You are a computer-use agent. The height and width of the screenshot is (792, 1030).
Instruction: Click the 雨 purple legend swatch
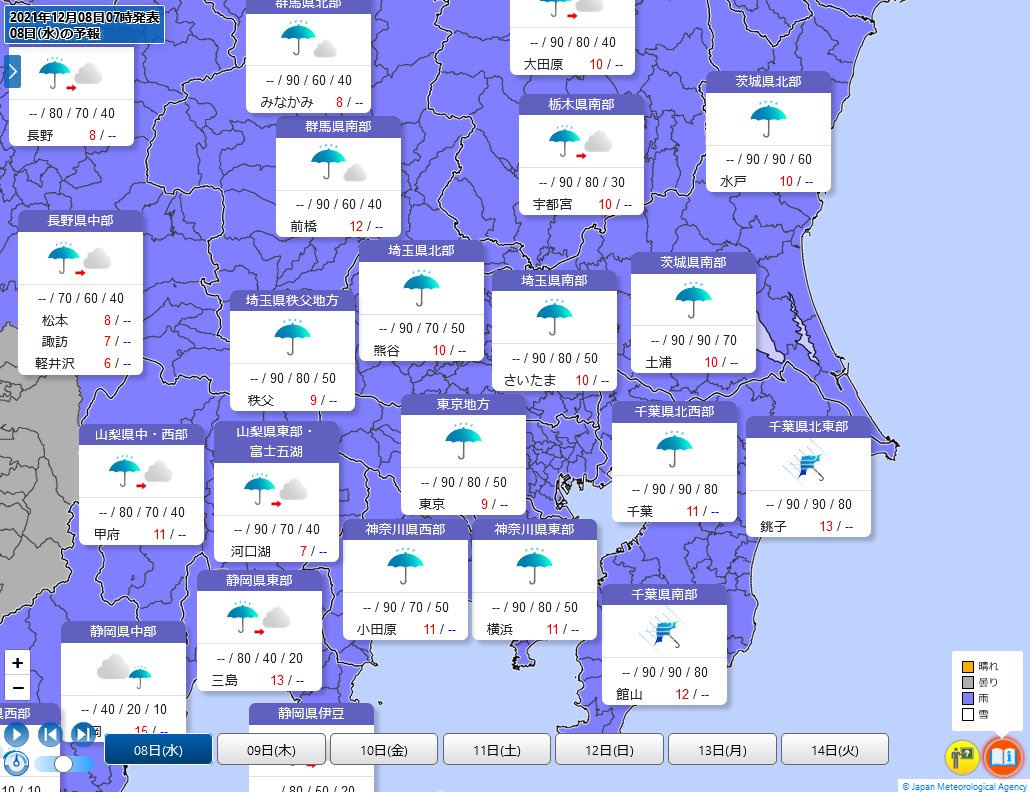click(968, 698)
